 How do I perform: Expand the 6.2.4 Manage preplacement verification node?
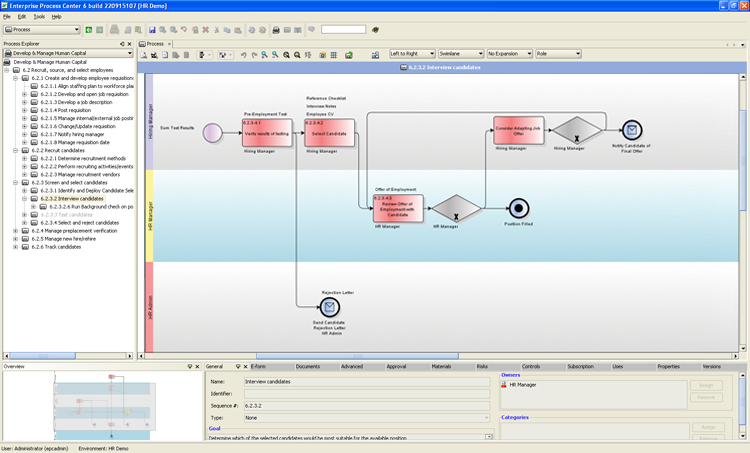(x=15, y=230)
